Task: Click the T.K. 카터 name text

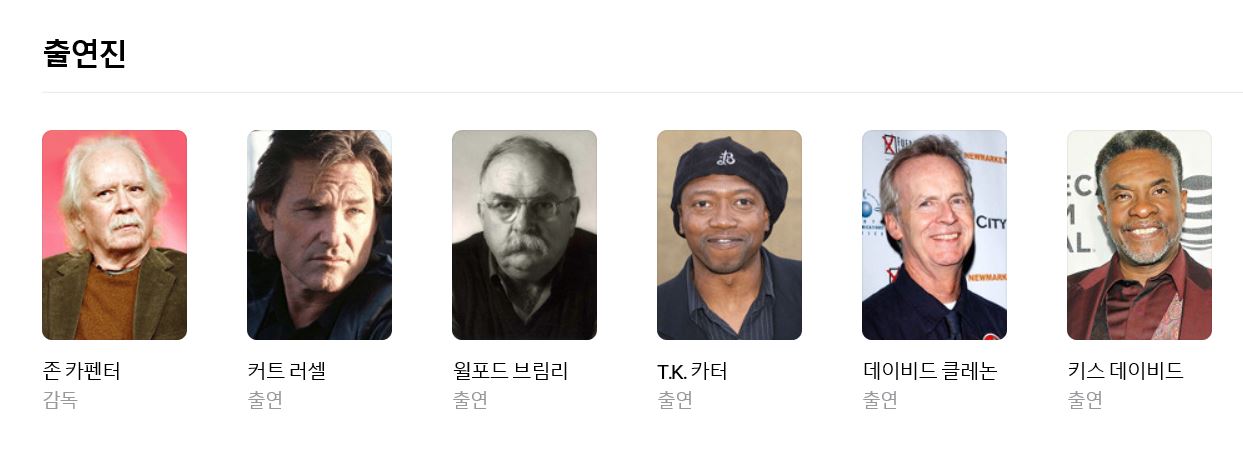Action: [692, 371]
